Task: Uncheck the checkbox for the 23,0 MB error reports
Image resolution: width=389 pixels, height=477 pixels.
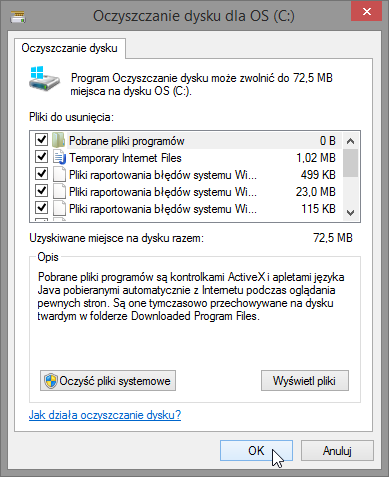Action: click(x=41, y=190)
